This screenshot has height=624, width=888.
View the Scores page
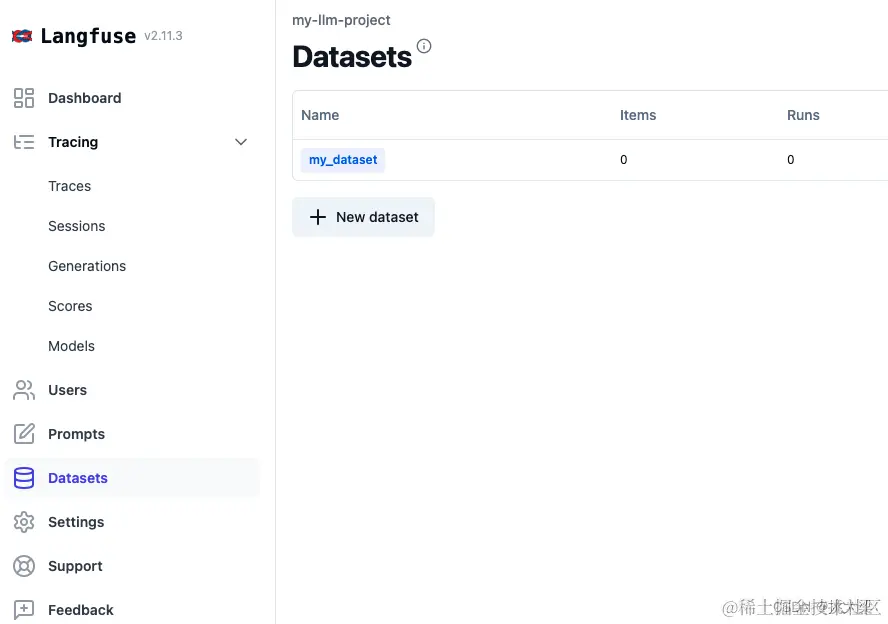(x=70, y=306)
